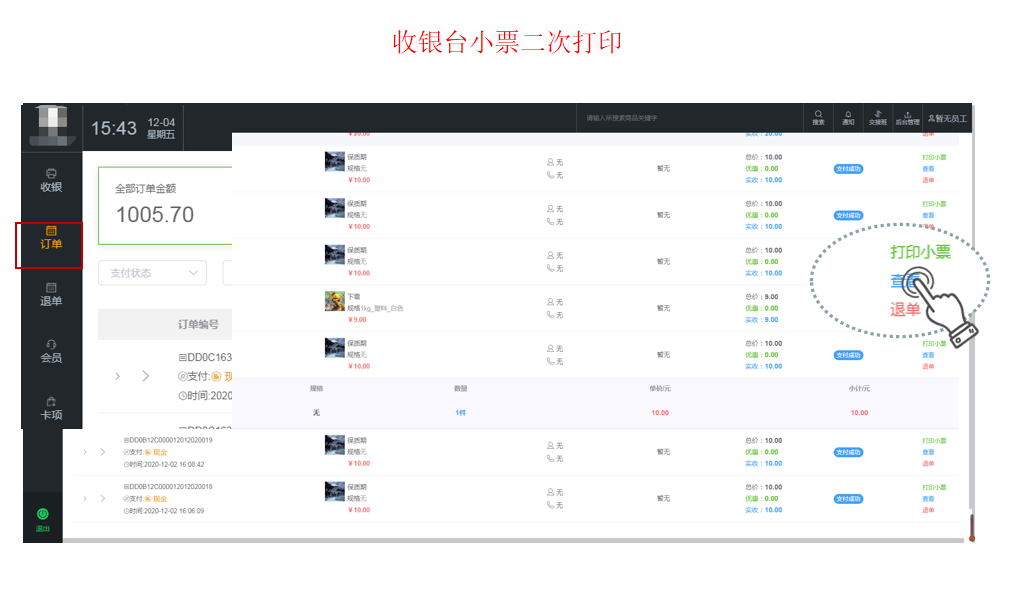Screen dimensions: 1009x604
Task: Click the 小计/元 column header
Action: click(x=859, y=389)
